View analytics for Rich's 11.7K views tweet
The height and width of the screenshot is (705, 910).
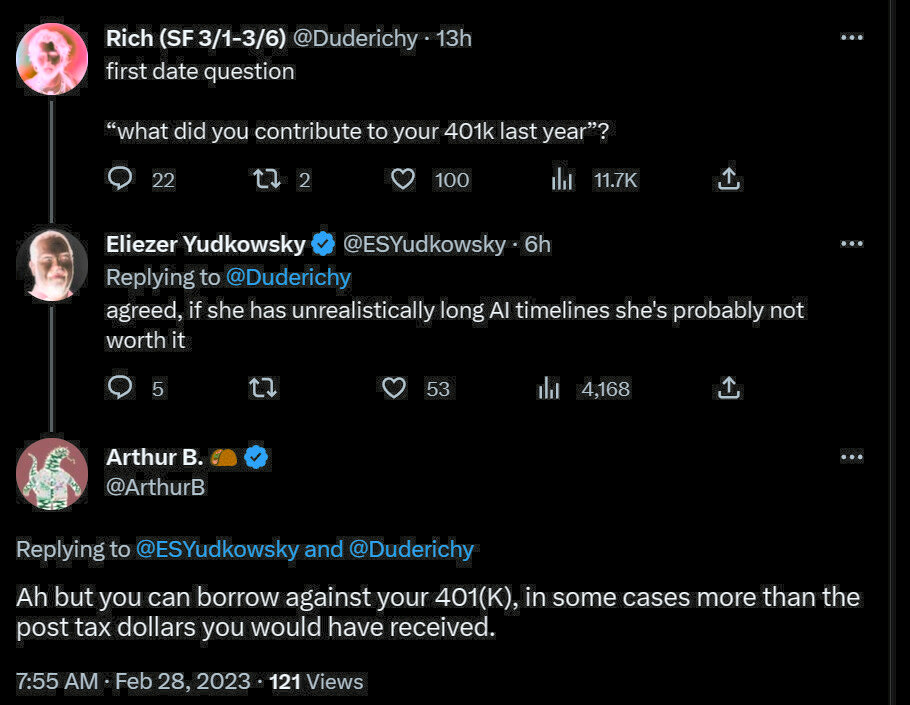[562, 179]
